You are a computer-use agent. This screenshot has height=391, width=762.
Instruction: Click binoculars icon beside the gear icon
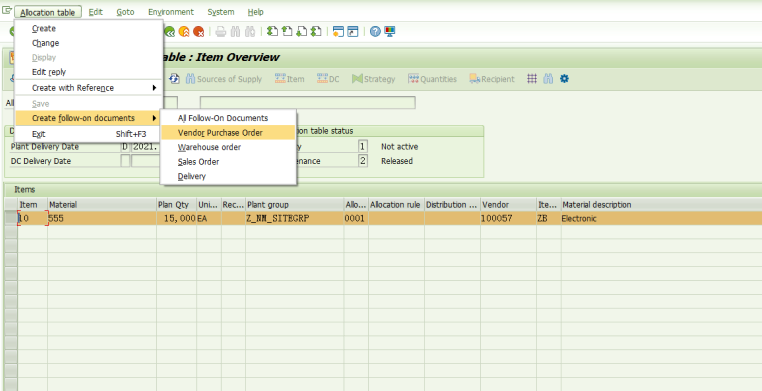click(x=548, y=79)
